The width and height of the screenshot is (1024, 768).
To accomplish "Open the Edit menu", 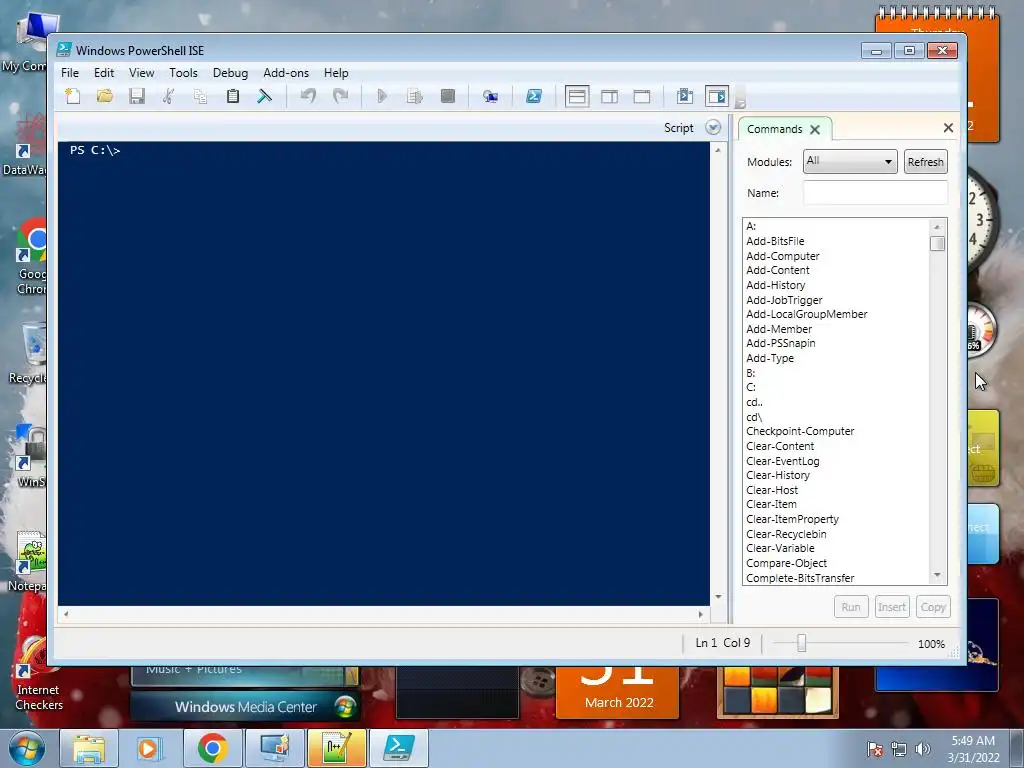I will (x=104, y=72).
